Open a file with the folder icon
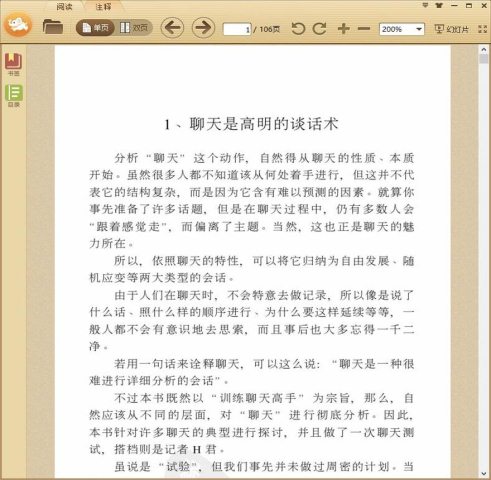This screenshot has height=480, width=491. pos(53,27)
